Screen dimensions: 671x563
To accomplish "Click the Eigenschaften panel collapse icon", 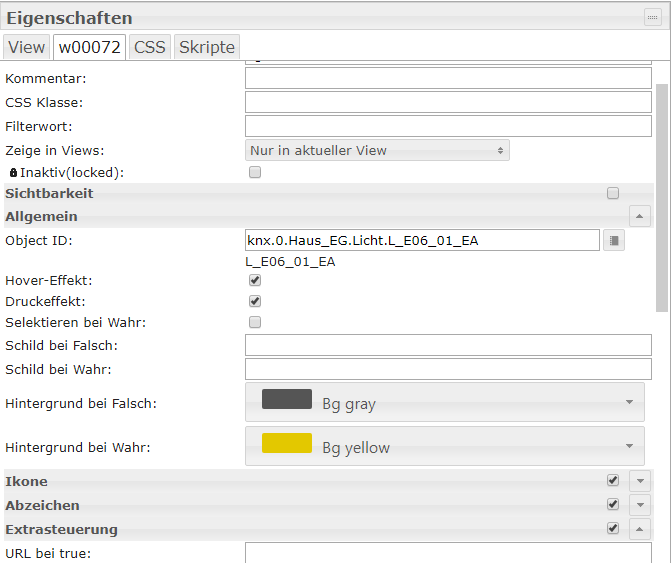I will click(651, 18).
